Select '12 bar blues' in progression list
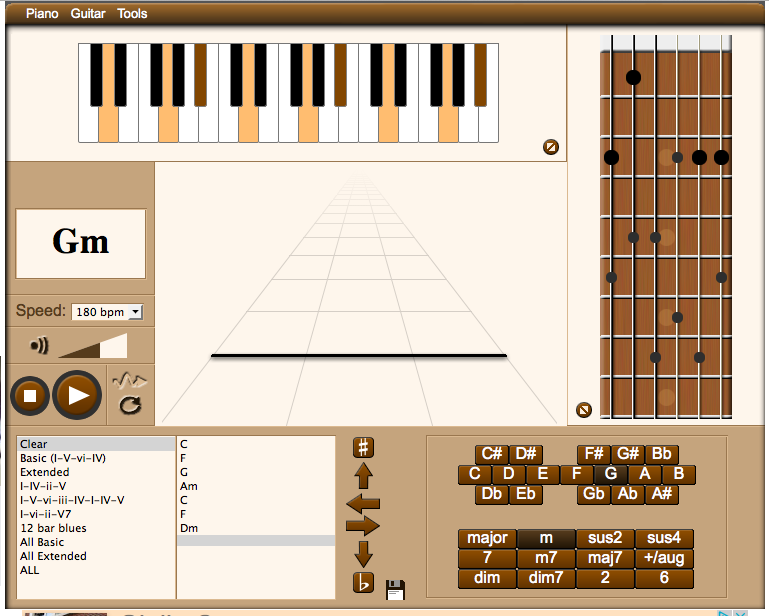769x616 pixels. click(x=53, y=528)
